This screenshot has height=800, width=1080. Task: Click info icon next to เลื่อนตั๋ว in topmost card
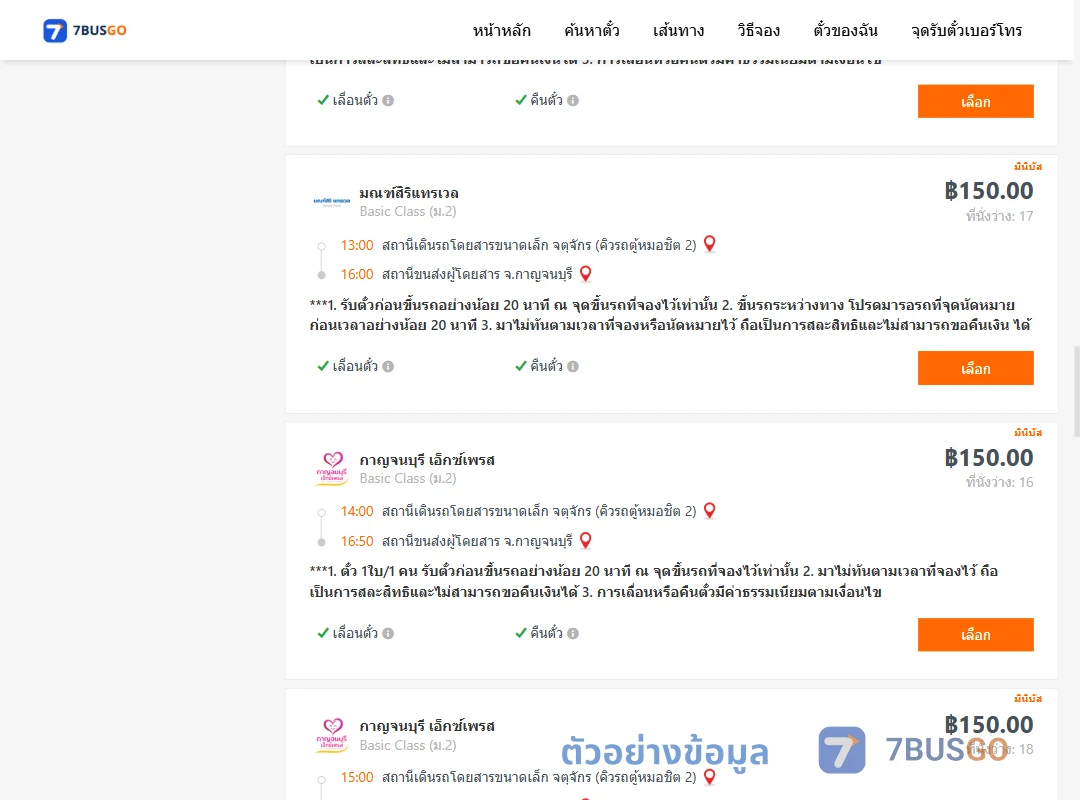coord(388,101)
